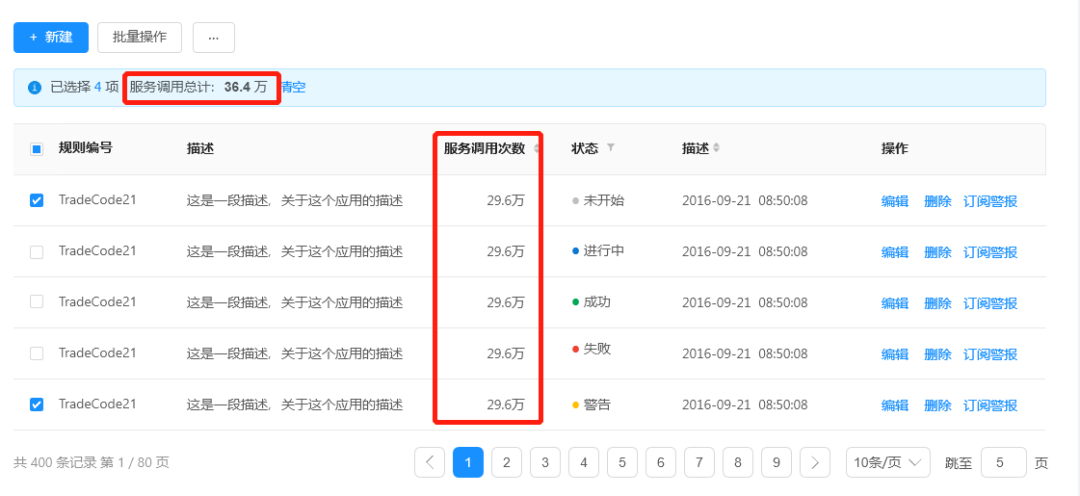Focus the 跳至 page number input field
The width and height of the screenshot is (1080, 496).
coord(1004,462)
